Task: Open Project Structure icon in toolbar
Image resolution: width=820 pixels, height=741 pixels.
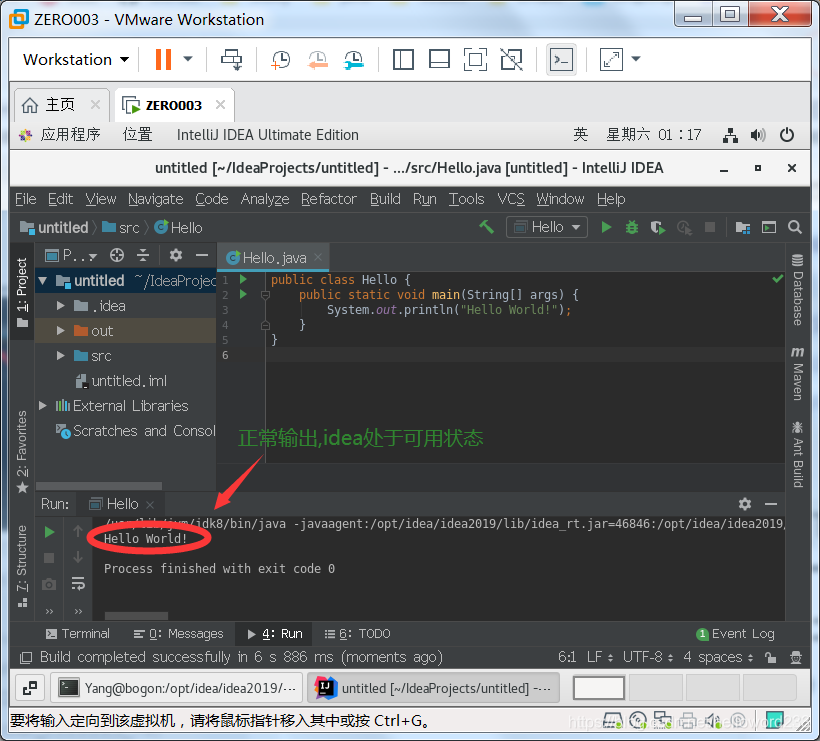Action: pyautogui.click(x=743, y=227)
